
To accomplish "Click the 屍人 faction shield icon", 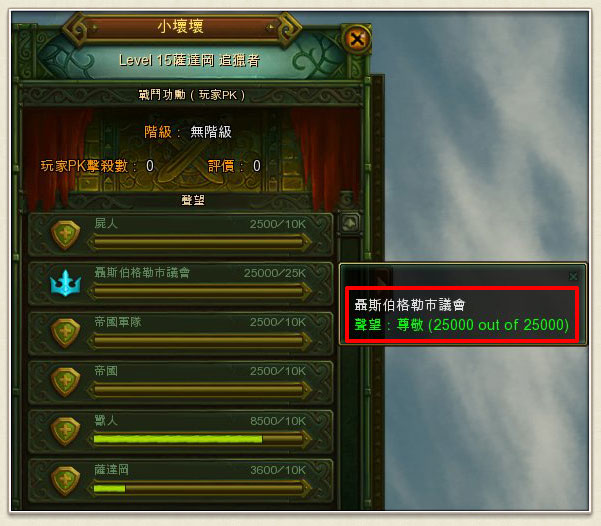I will [x=66, y=235].
